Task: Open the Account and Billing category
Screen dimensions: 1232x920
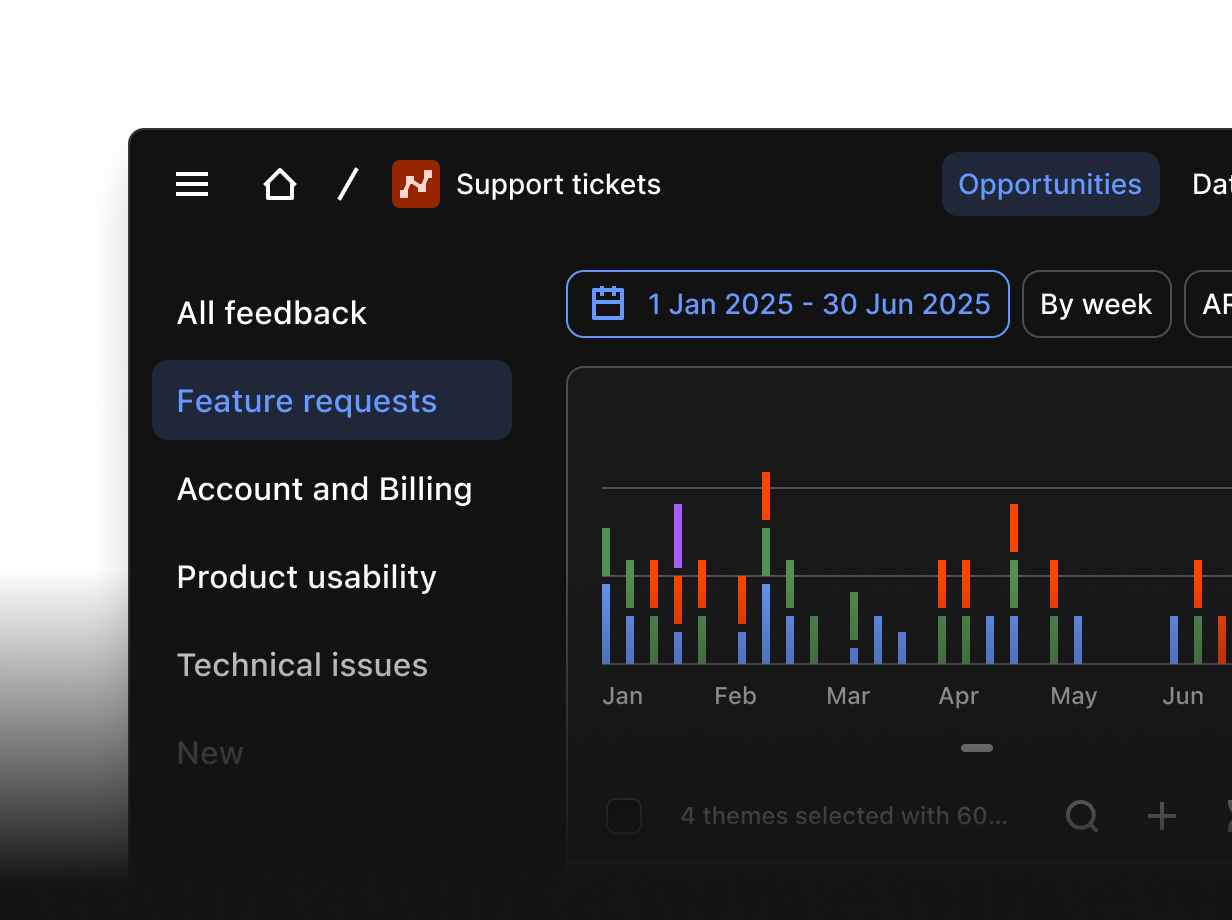Action: click(324, 489)
